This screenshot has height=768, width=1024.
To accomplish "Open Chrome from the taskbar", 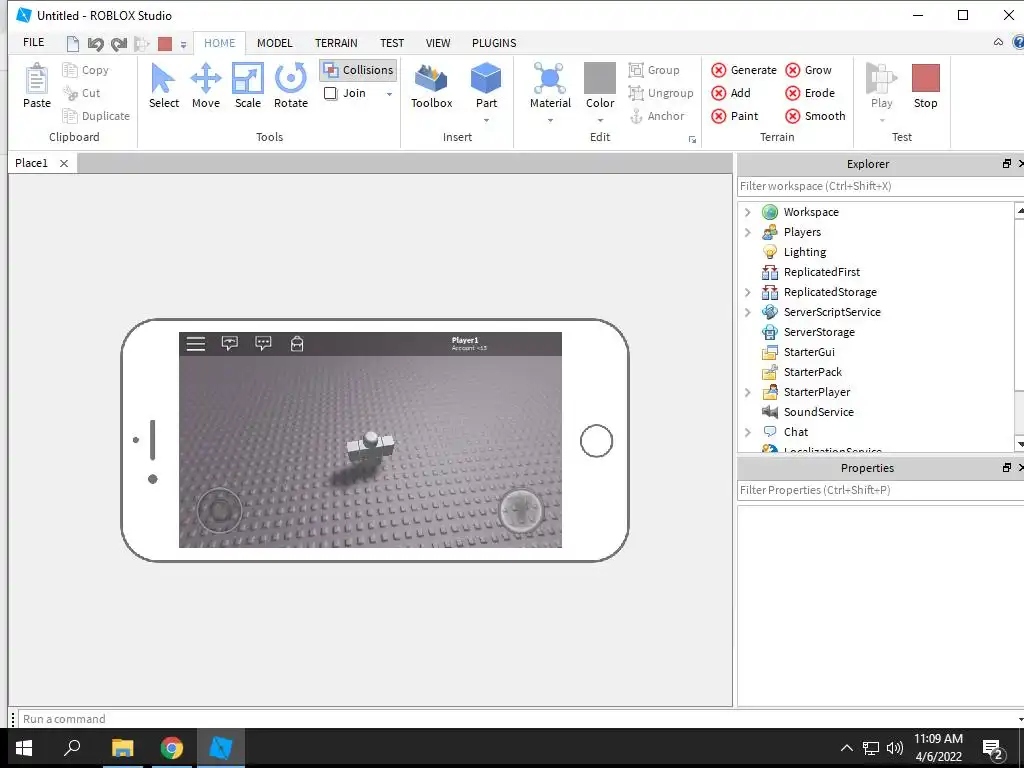I will click(172, 748).
